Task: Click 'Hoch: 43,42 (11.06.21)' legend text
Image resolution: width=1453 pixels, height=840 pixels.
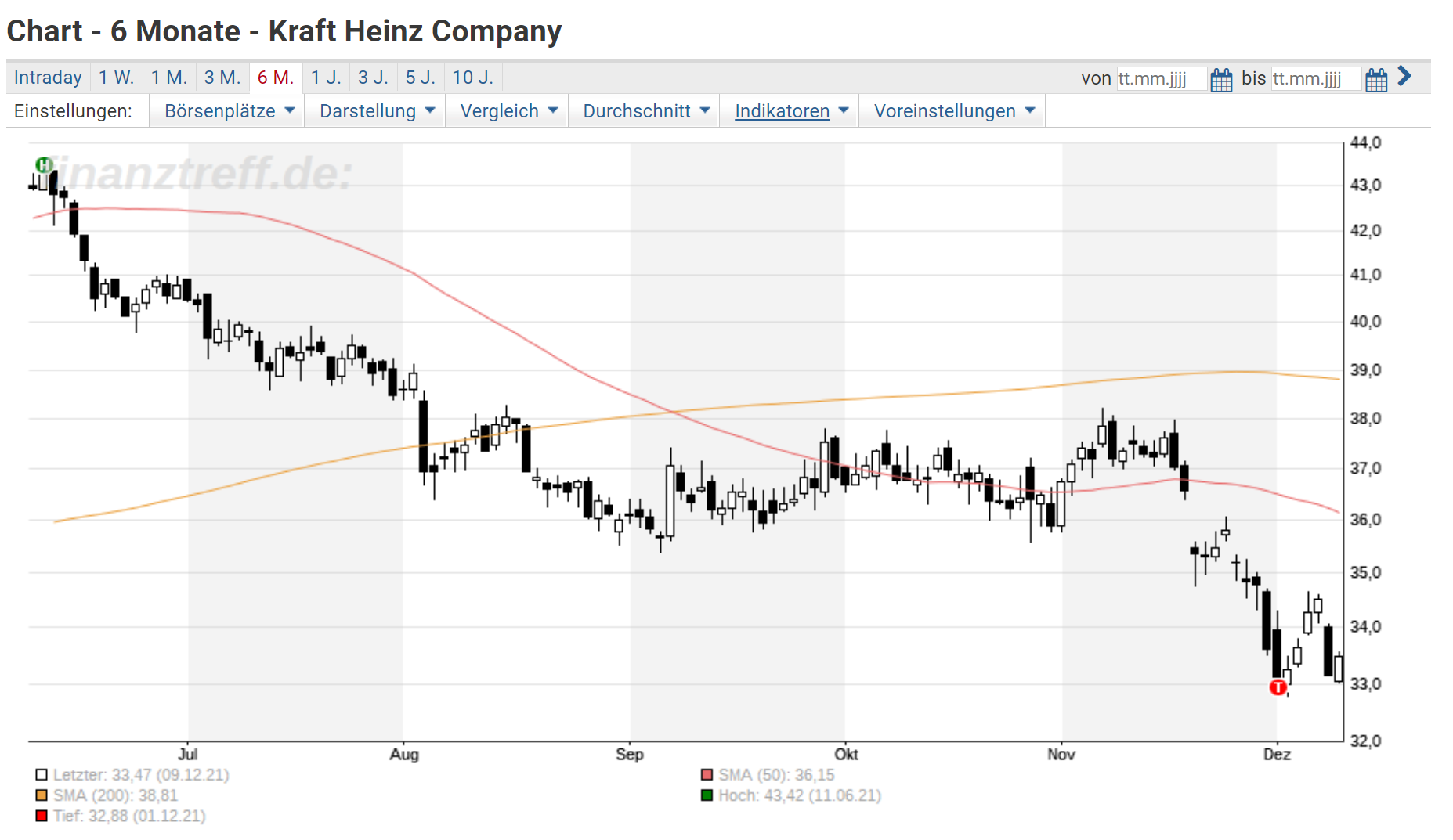Action: point(800,795)
